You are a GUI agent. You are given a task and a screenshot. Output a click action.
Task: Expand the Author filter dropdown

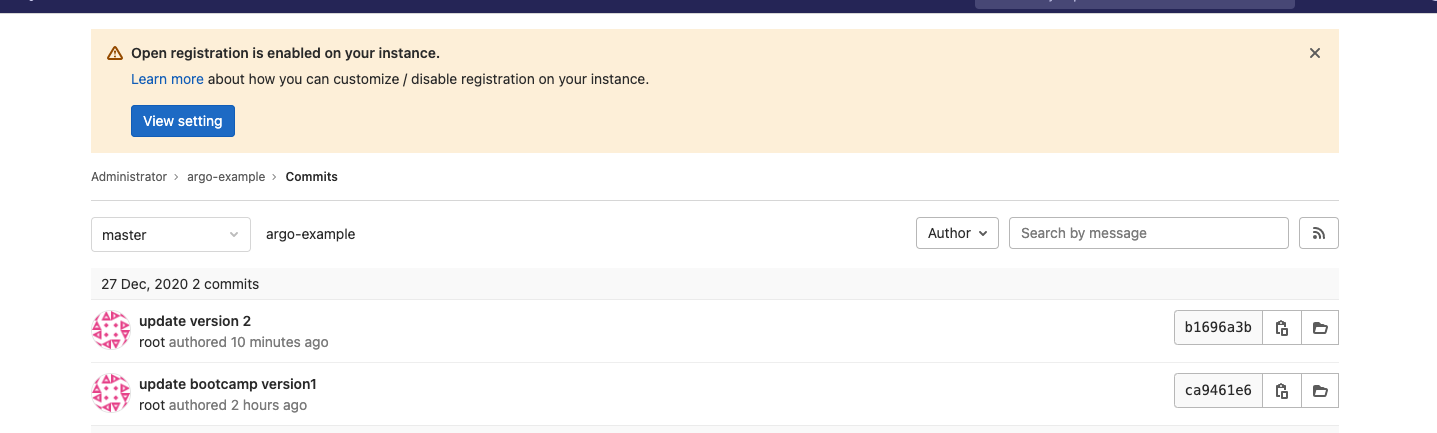(957, 233)
